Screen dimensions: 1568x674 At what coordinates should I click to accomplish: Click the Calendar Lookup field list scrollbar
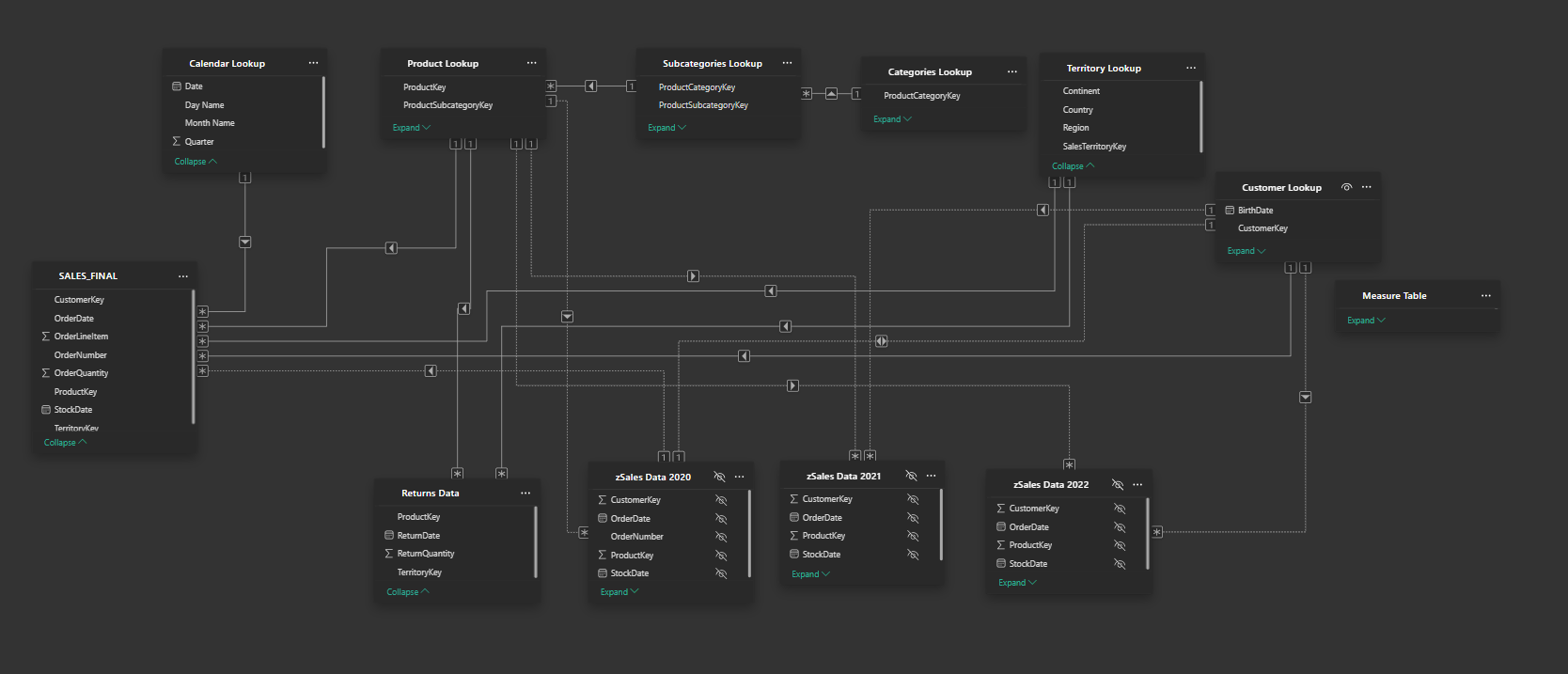pyautogui.click(x=323, y=112)
